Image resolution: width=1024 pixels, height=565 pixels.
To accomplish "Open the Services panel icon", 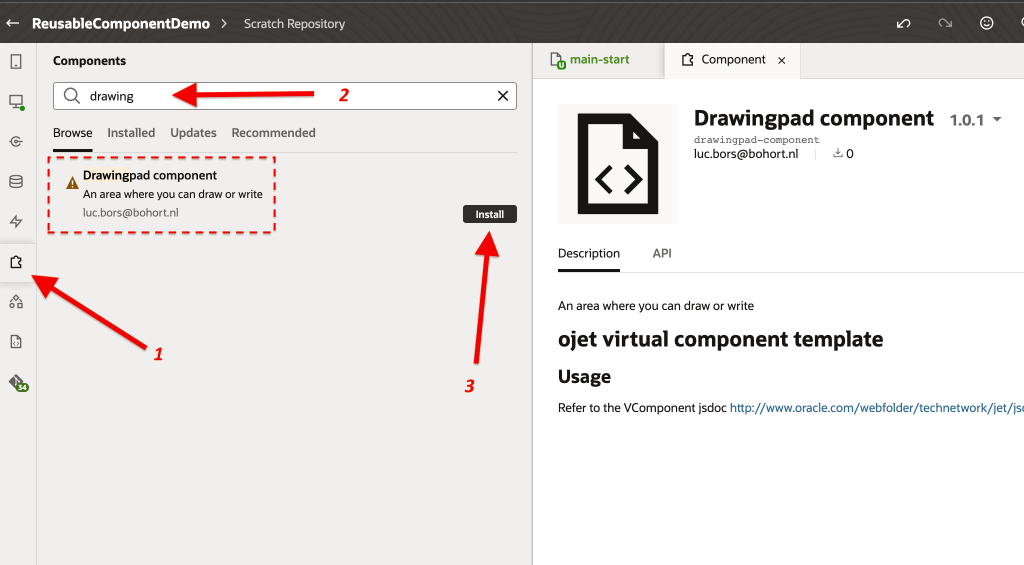I will 16,142.
